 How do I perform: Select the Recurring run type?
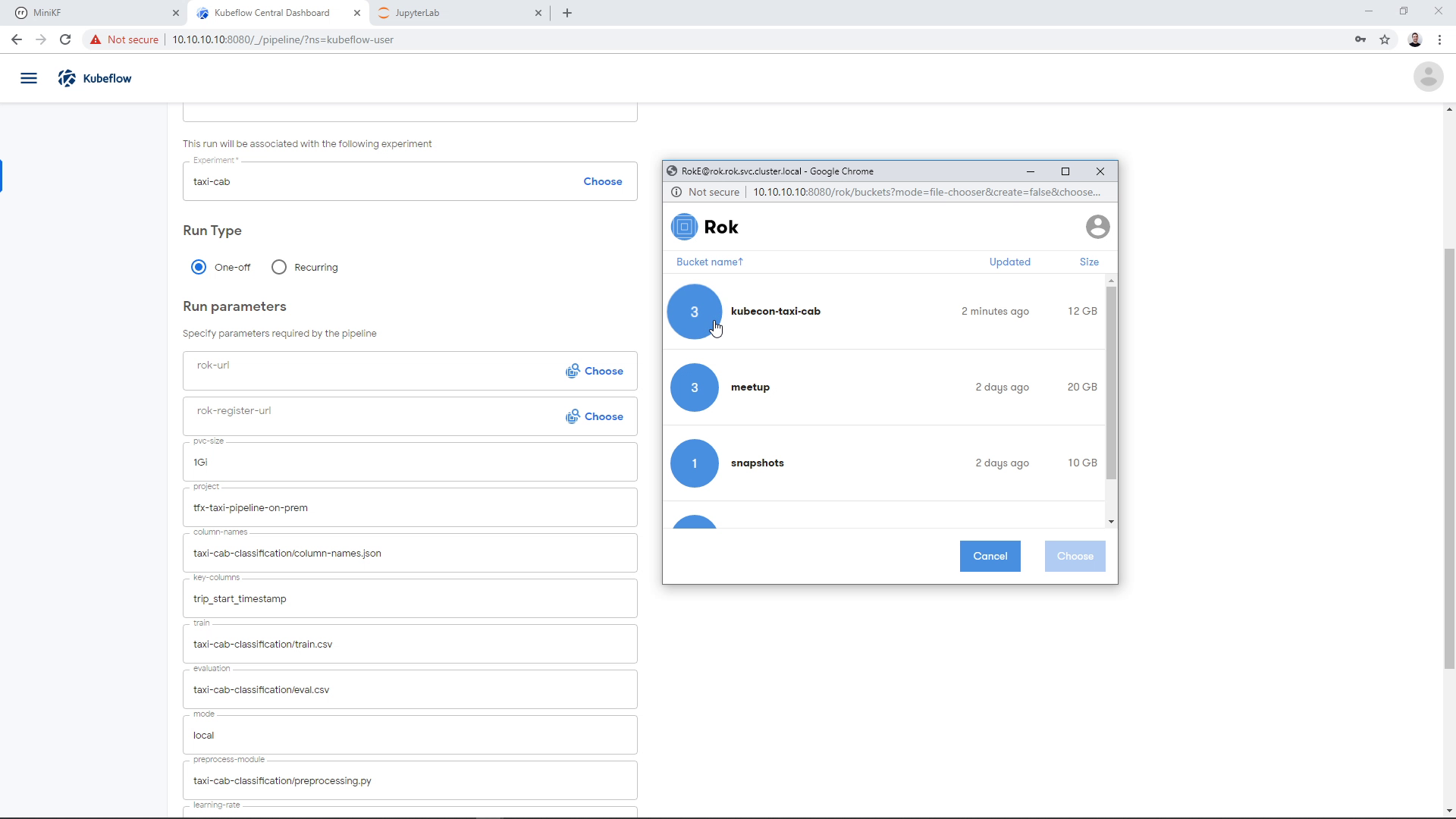click(279, 267)
